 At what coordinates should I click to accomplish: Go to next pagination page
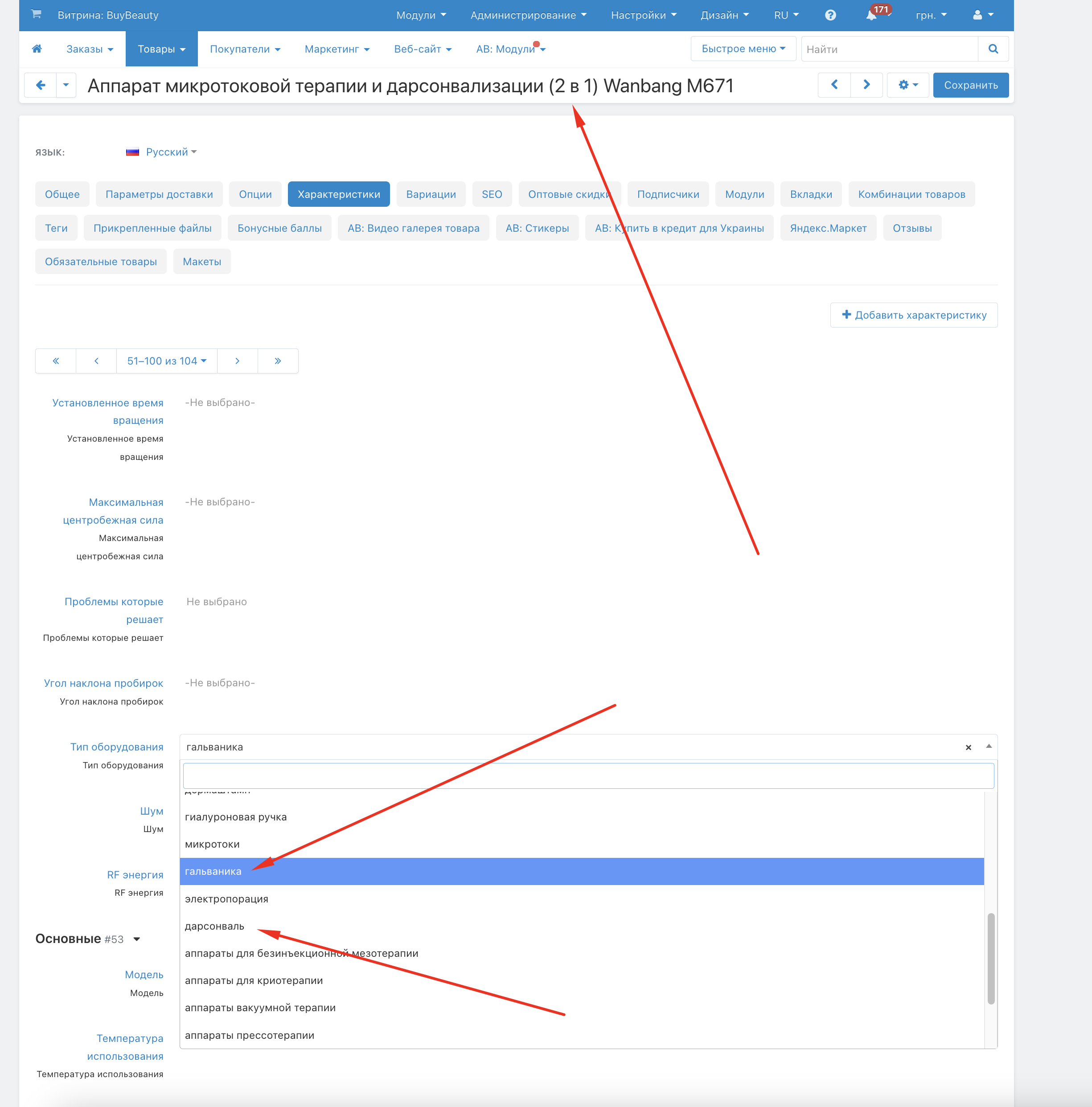pyautogui.click(x=237, y=361)
